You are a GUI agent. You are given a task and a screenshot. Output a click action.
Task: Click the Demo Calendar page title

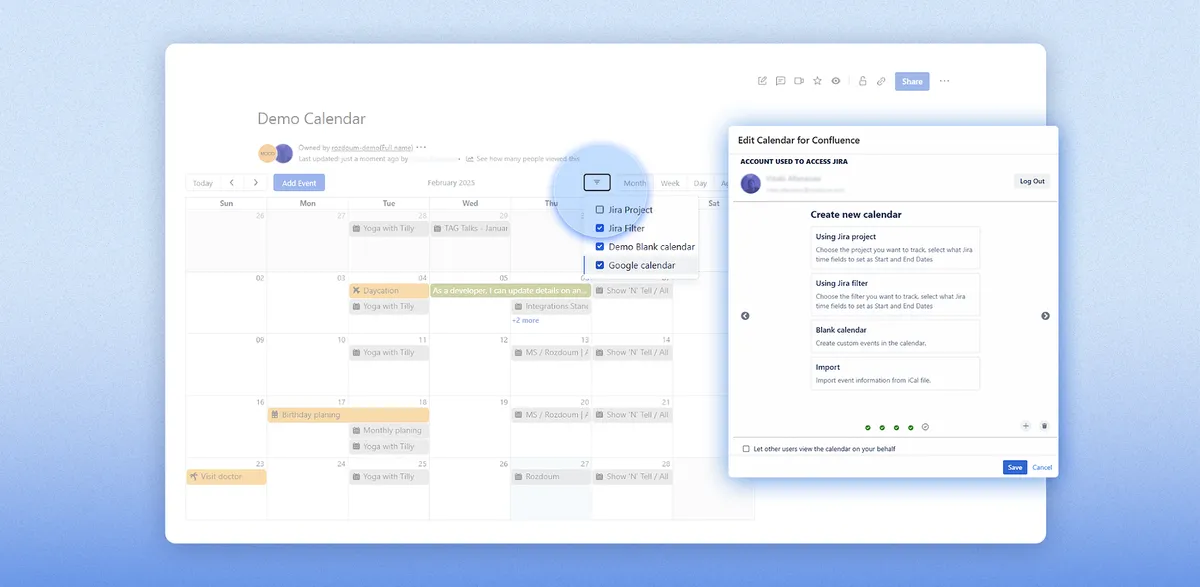311,118
